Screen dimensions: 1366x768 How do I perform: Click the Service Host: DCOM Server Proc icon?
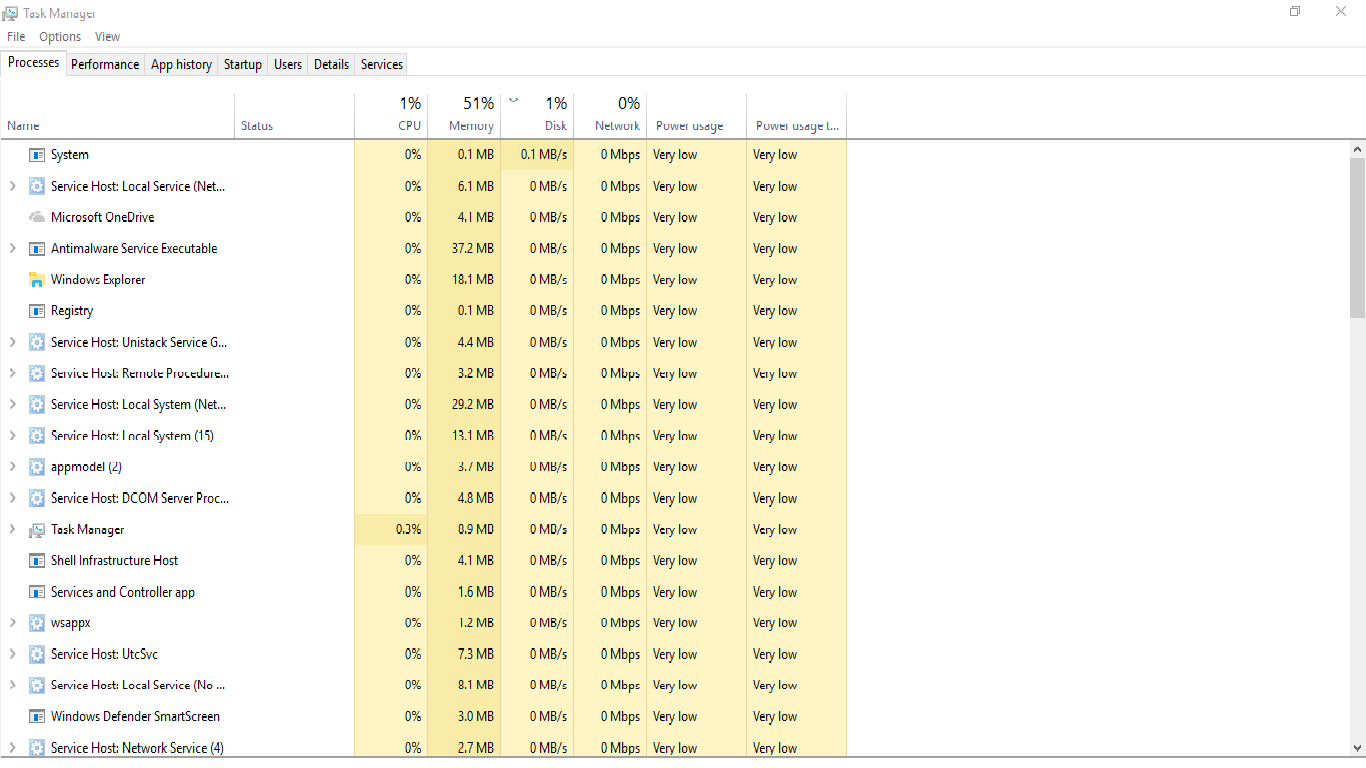37,498
